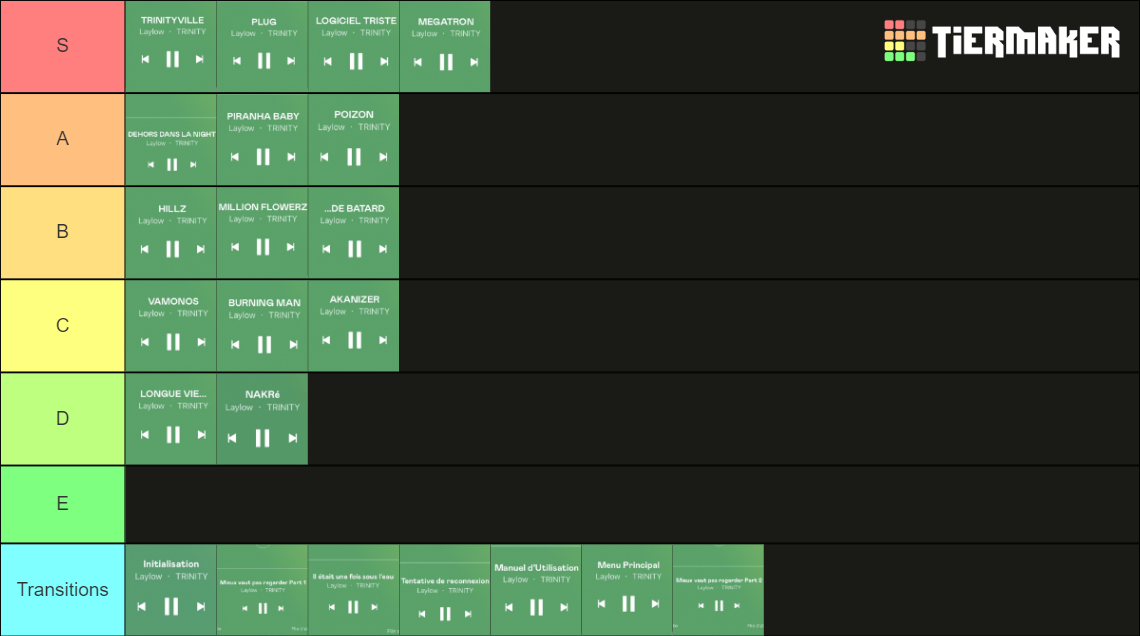This screenshot has width=1140, height=636.
Task: Click pause icon on HILLZ tile
Action: pyautogui.click(x=172, y=249)
